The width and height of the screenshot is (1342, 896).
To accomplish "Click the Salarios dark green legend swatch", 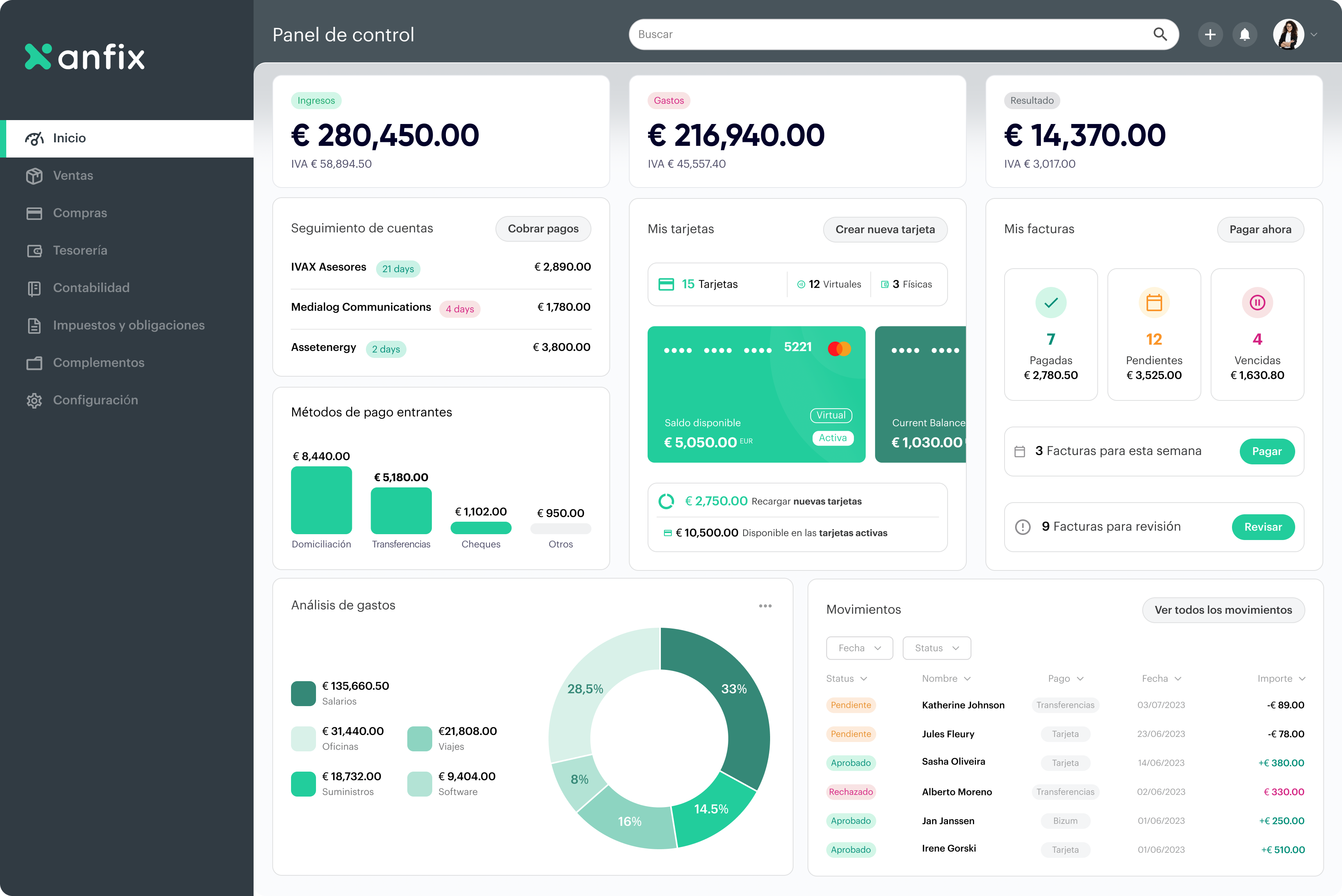I will (303, 693).
